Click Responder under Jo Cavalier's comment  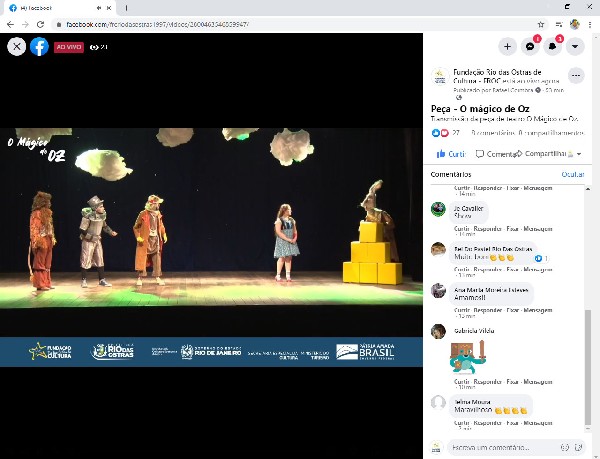[x=488, y=229]
